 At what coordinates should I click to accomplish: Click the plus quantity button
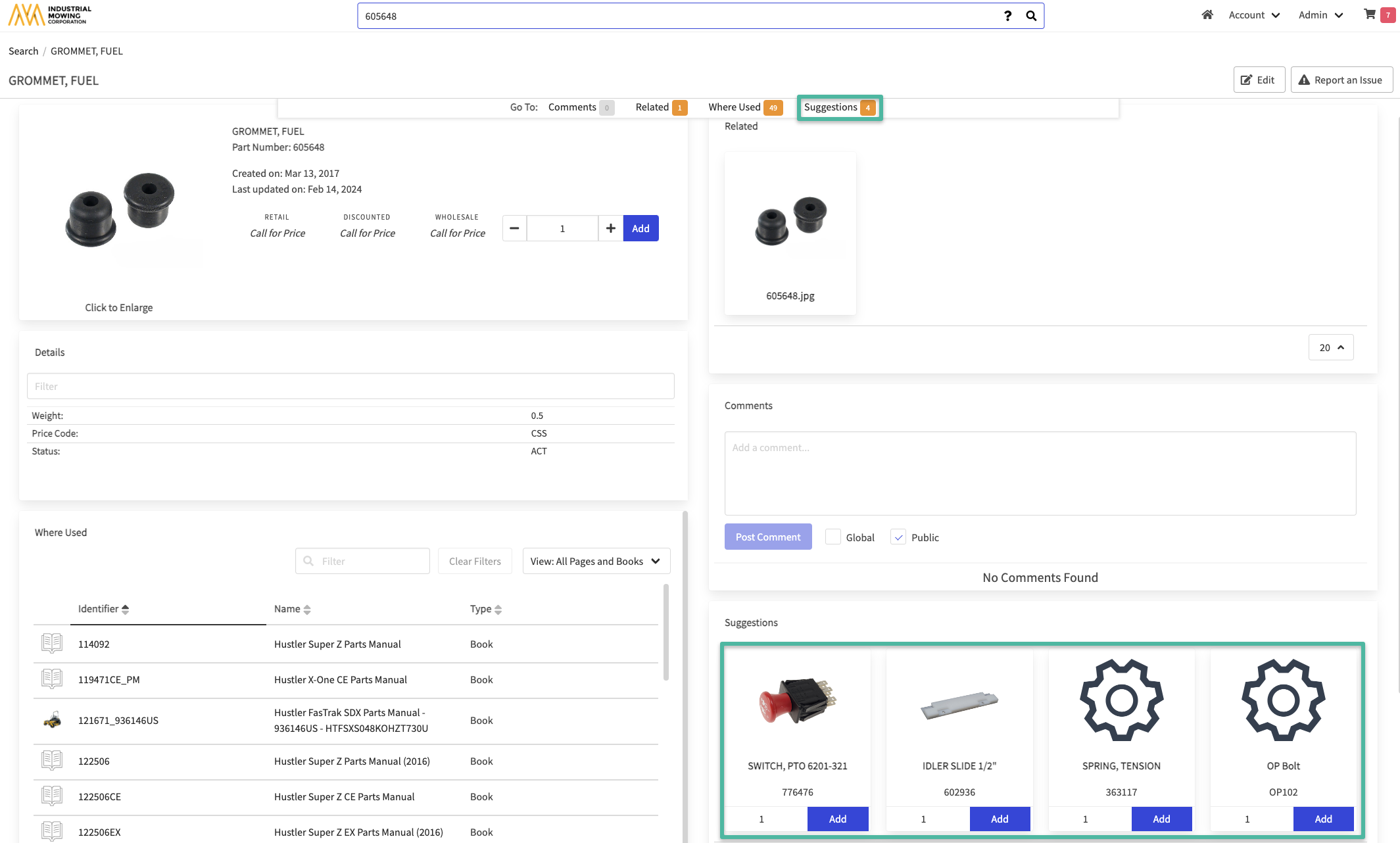point(610,228)
